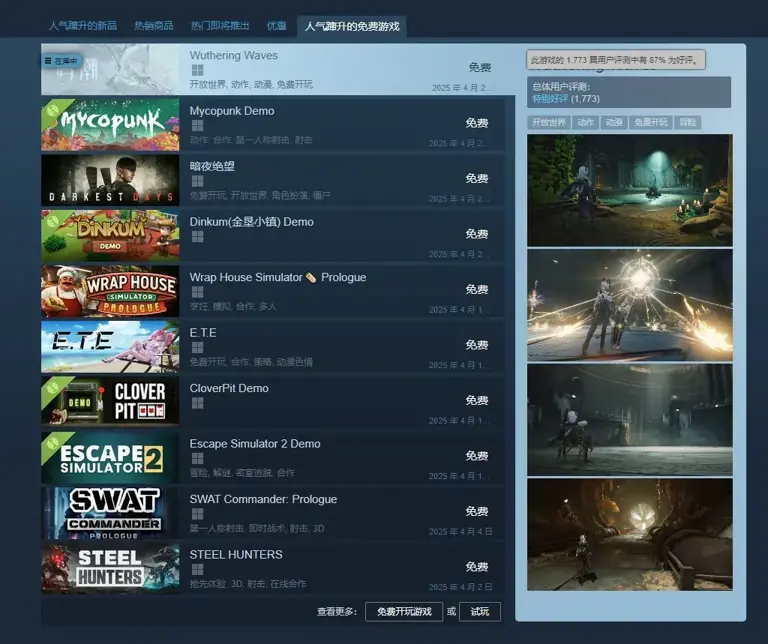This screenshot has height=644, width=768.
Task: Click the Windows icon under SWAT Commander: Prologue
Action: tap(197, 514)
